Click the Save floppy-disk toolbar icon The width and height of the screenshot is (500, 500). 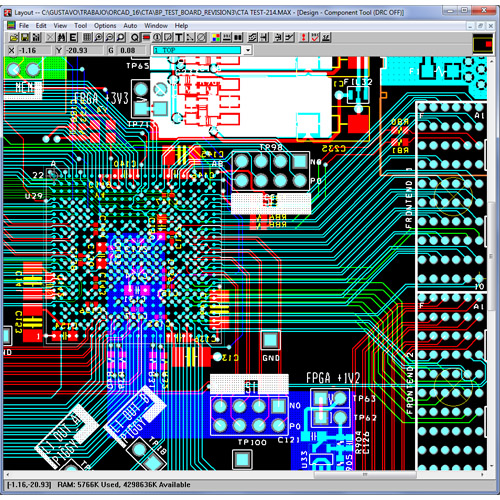coord(25,38)
